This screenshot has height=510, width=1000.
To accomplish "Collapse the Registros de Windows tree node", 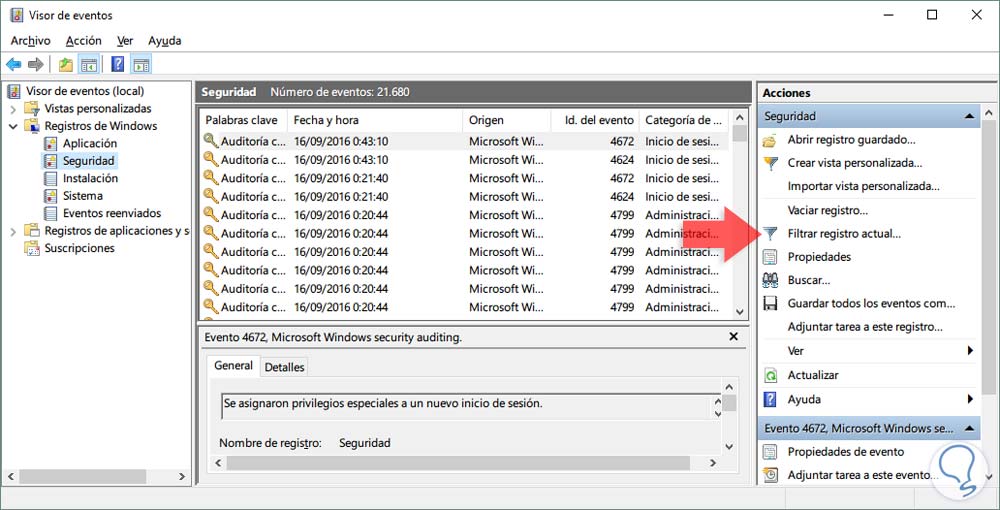I will point(13,126).
